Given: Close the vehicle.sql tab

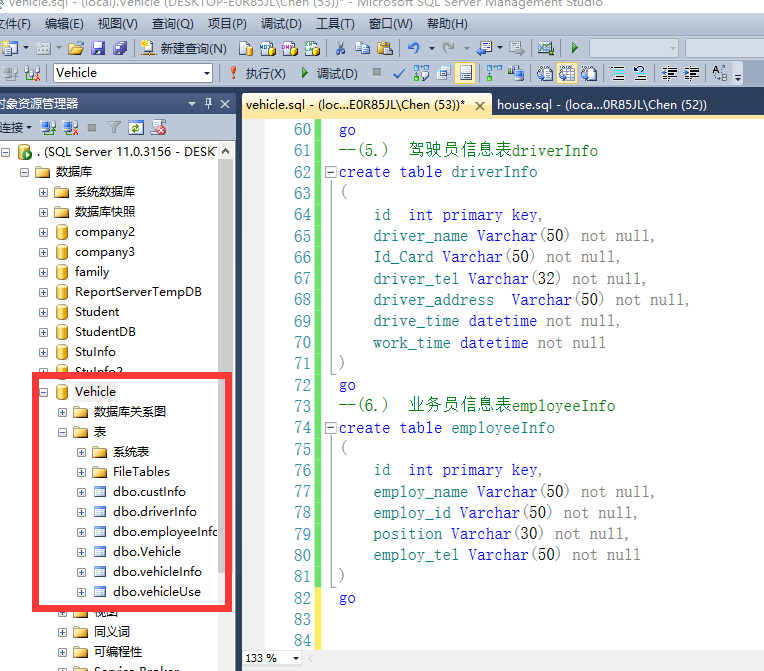Looking at the screenshot, I should (x=479, y=106).
